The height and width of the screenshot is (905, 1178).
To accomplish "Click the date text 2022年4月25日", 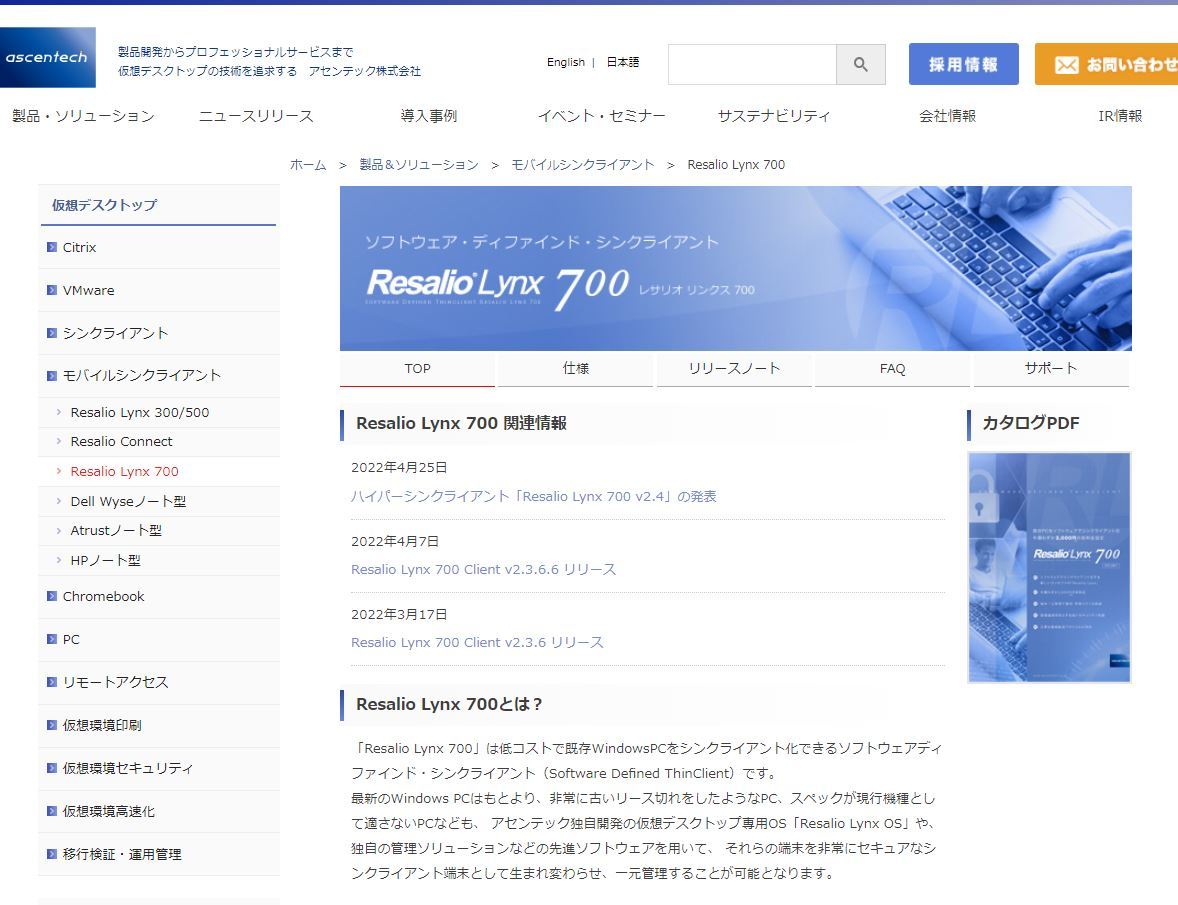I will (399, 467).
